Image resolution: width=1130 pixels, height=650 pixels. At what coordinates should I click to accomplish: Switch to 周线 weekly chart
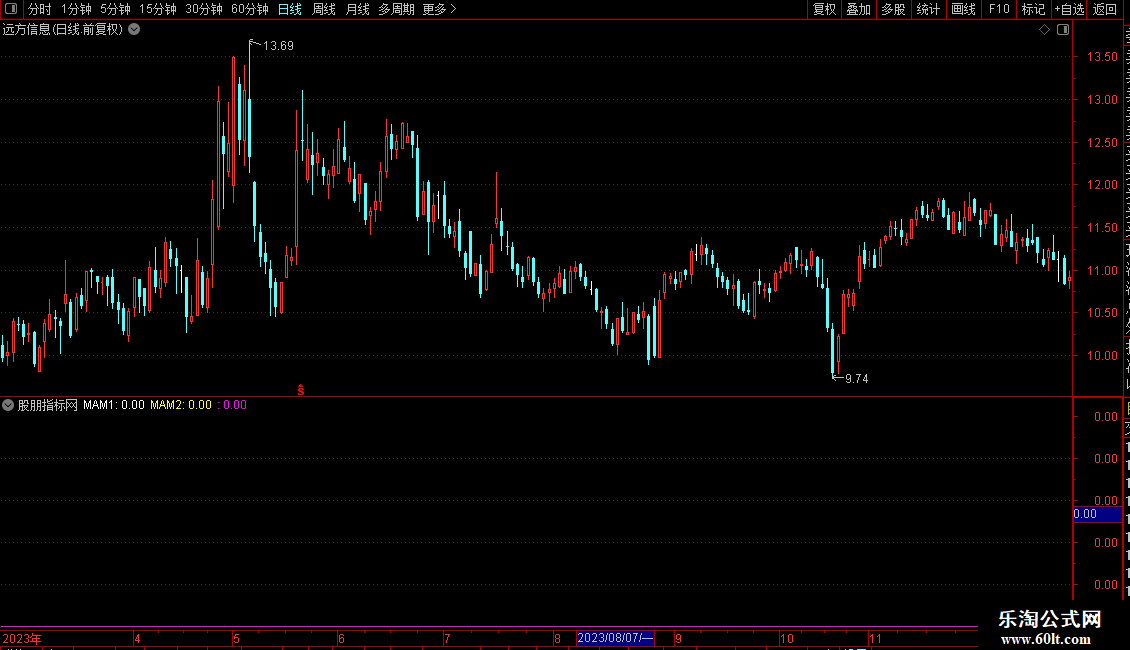pyautogui.click(x=324, y=9)
